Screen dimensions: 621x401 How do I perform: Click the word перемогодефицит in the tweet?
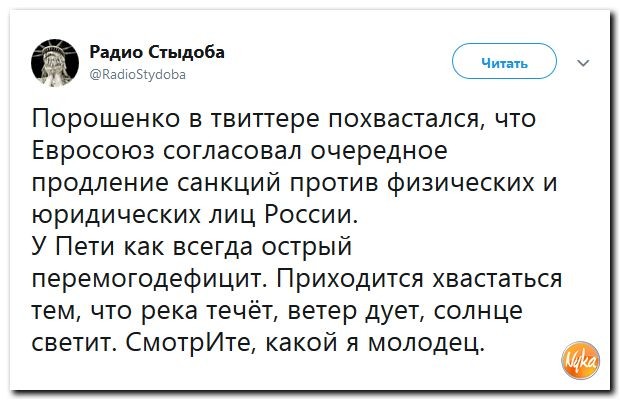(x=140, y=279)
